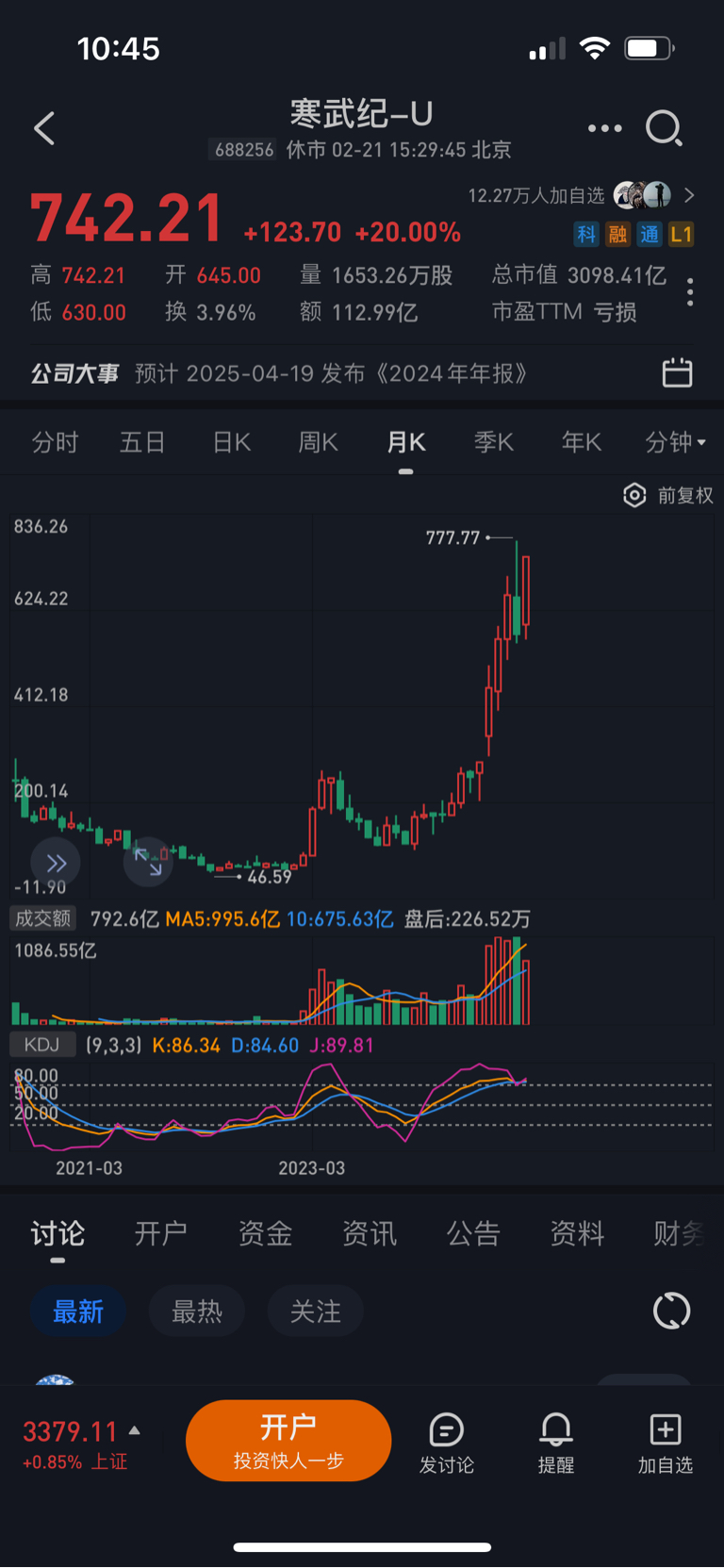Tap the 777.77 high price marker
Image resolution: width=724 pixels, height=1568 pixels.
tap(453, 537)
